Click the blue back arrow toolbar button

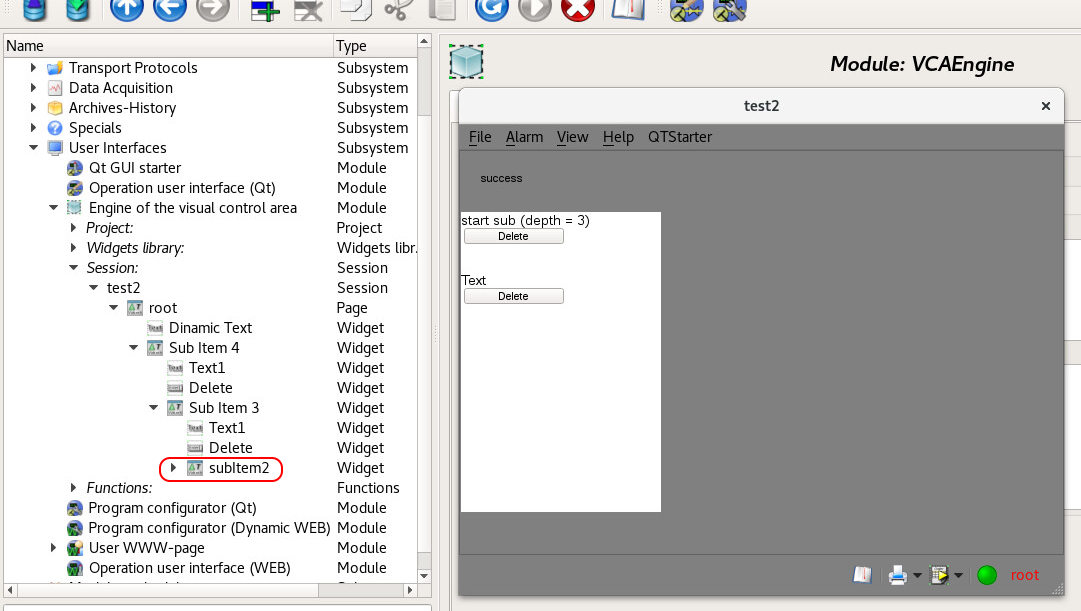click(x=170, y=9)
